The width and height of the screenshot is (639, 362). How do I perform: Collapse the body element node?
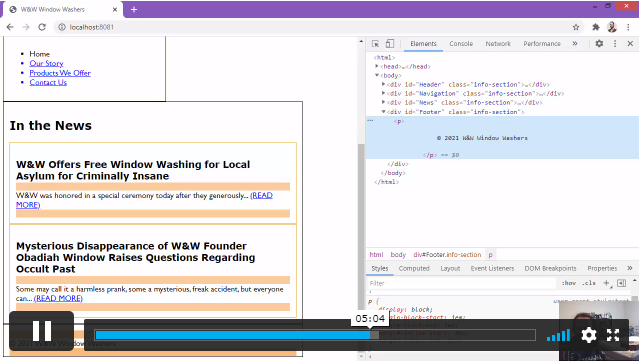tap(377, 75)
